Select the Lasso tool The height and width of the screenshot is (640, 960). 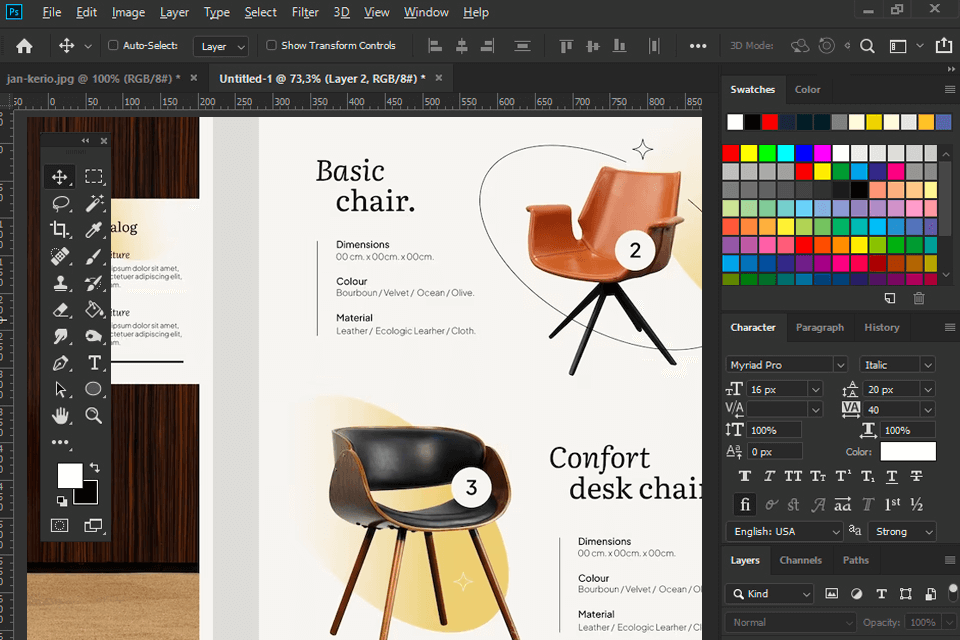[60, 203]
